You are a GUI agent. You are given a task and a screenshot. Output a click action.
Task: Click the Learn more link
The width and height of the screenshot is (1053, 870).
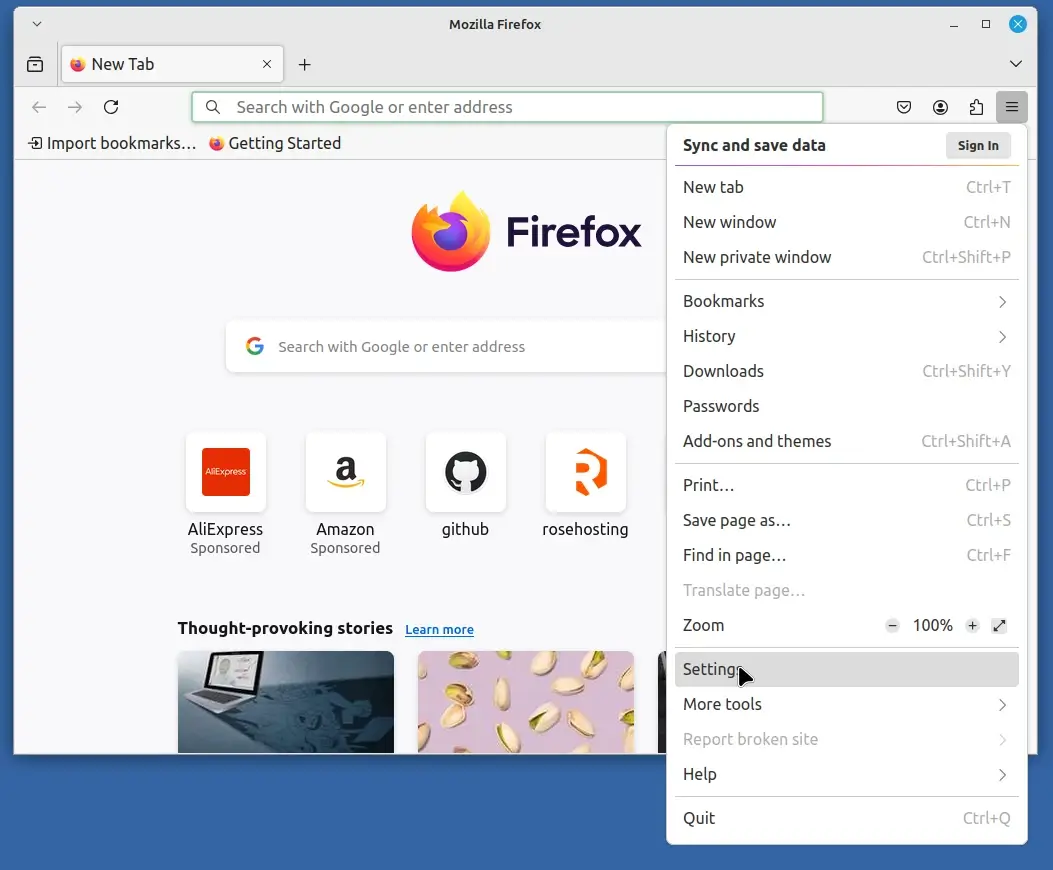tap(439, 629)
